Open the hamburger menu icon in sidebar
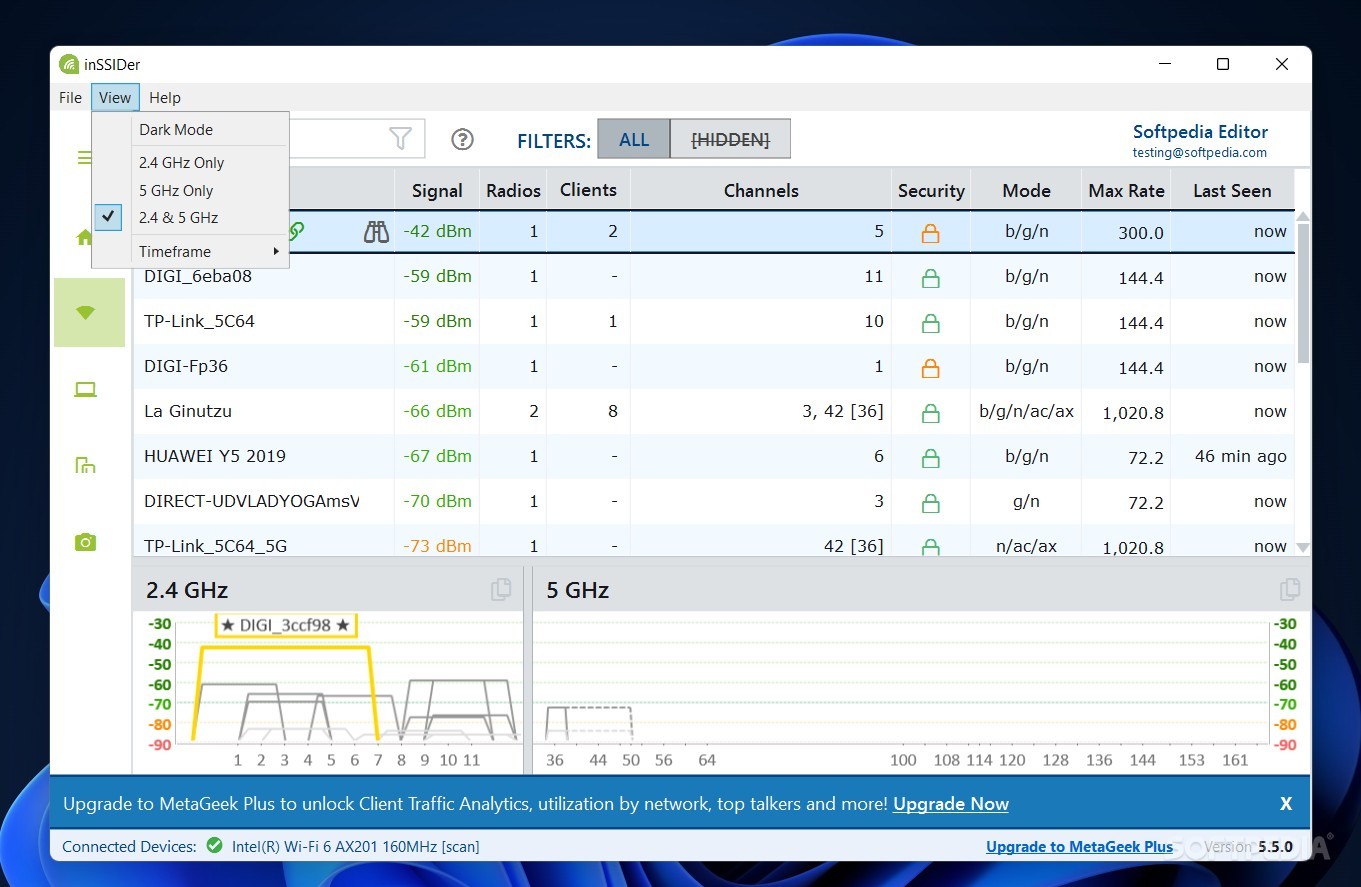The width and height of the screenshot is (1361, 887). 84,158
